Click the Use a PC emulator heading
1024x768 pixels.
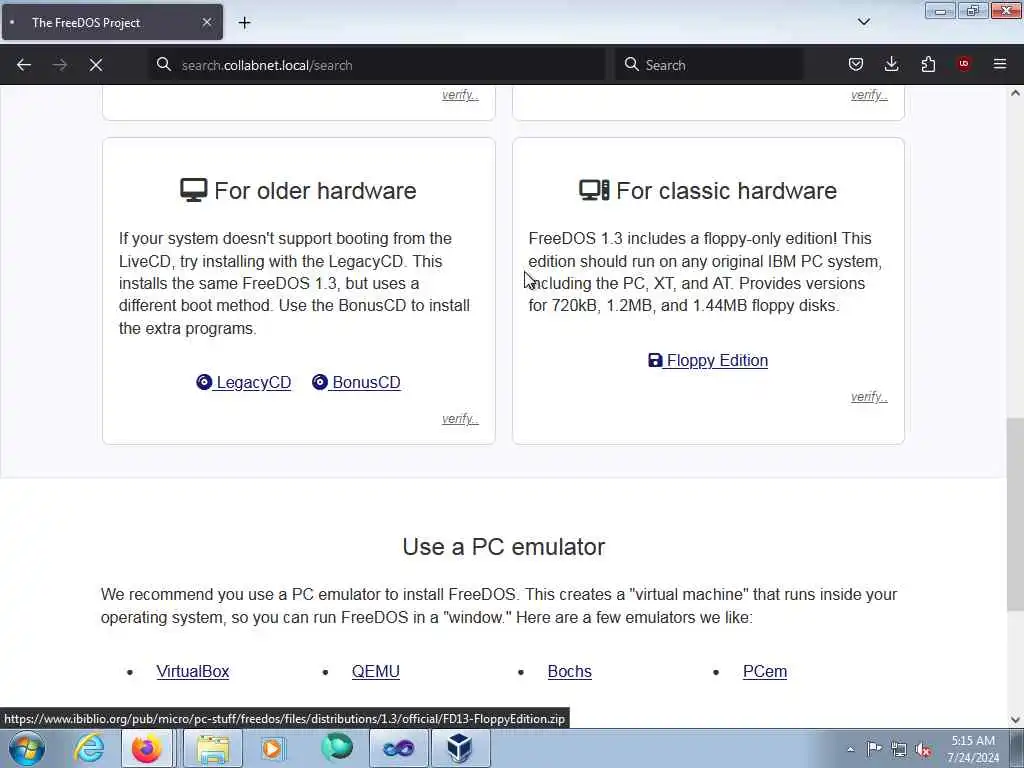(x=504, y=547)
